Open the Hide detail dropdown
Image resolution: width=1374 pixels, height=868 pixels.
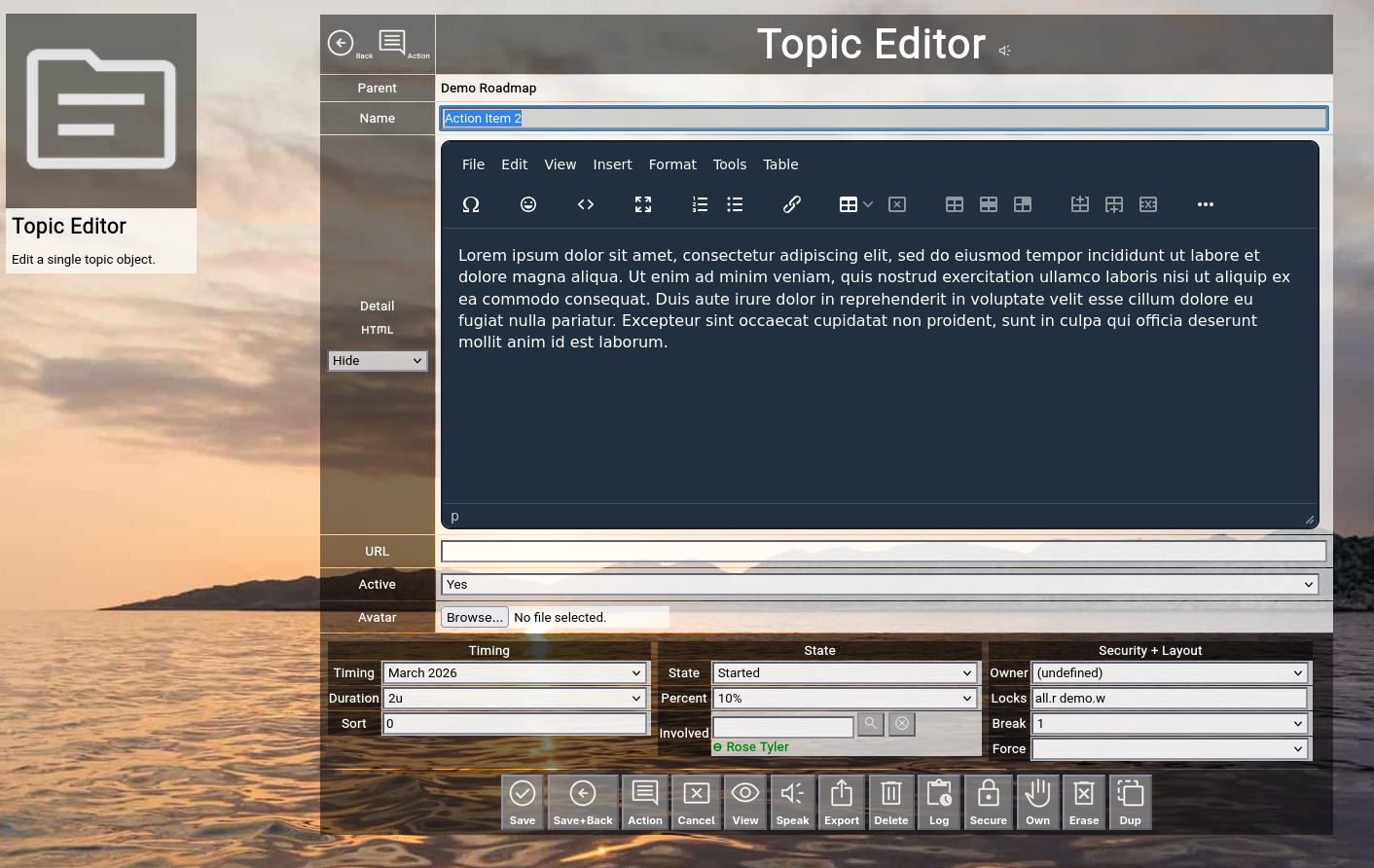tap(378, 361)
